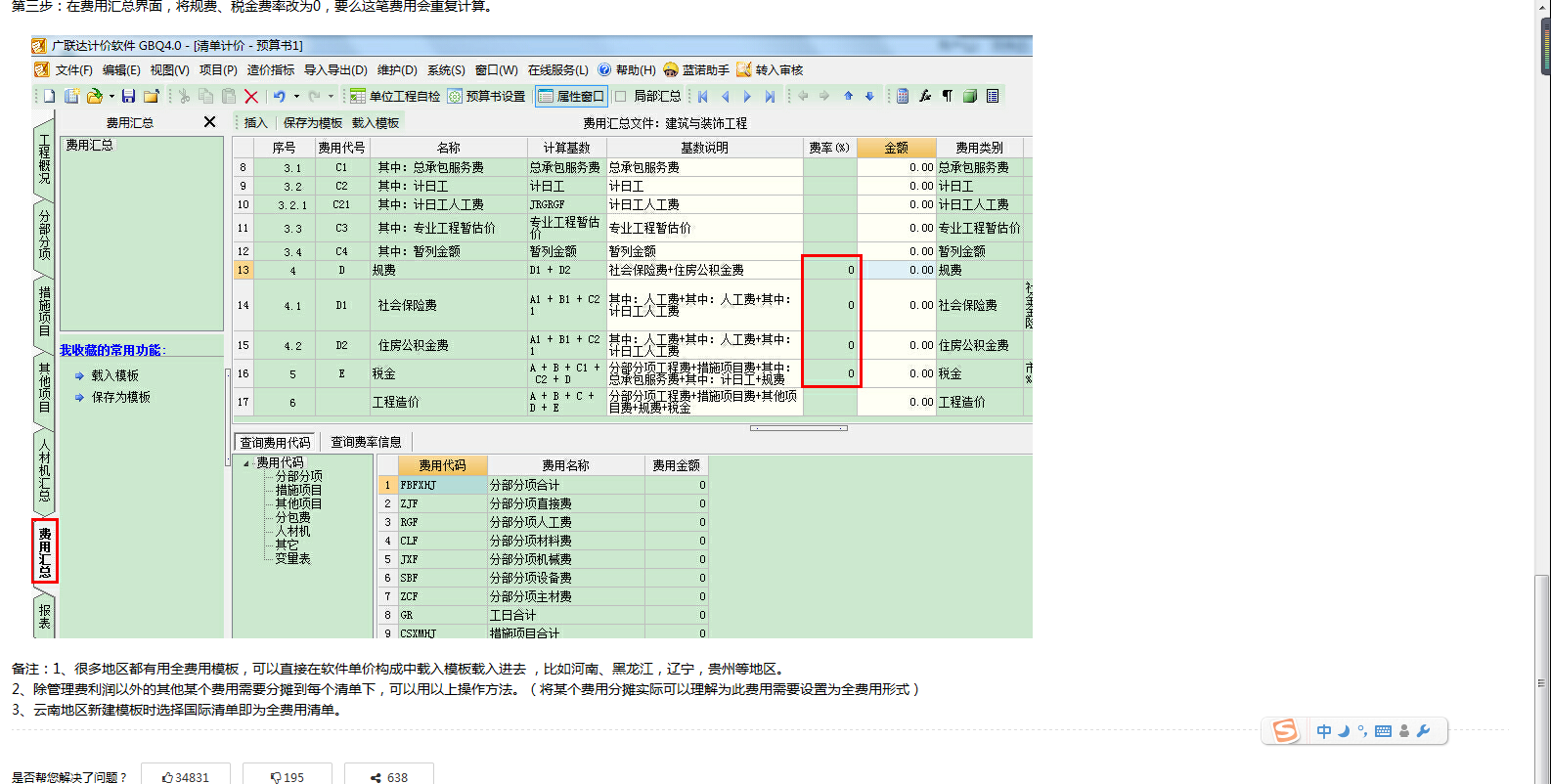The height and width of the screenshot is (784, 1551).
Task: Open the 编辑(E) menu
Action: 121,70
